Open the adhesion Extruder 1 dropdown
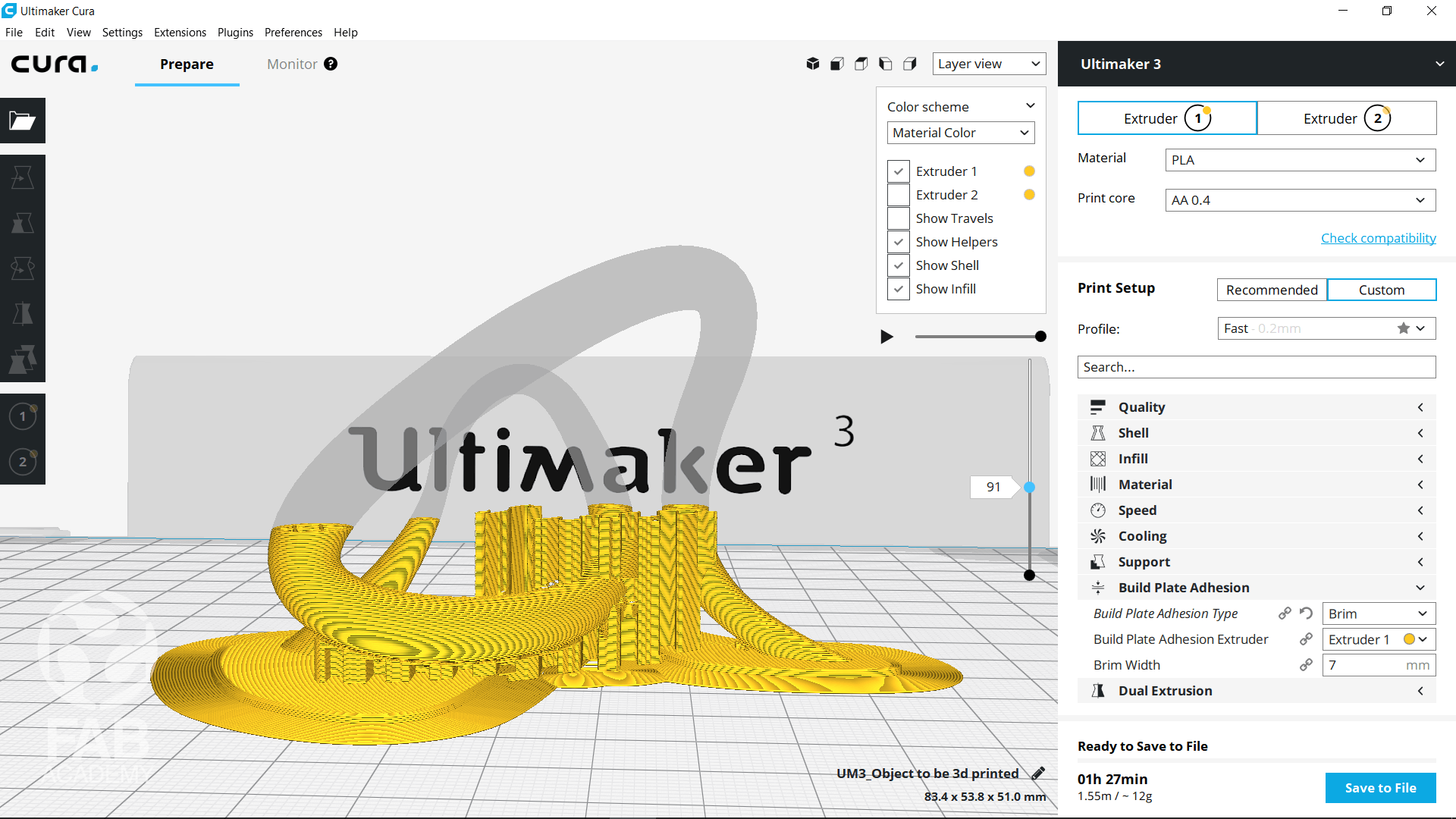The width and height of the screenshot is (1456, 819). click(x=1379, y=639)
